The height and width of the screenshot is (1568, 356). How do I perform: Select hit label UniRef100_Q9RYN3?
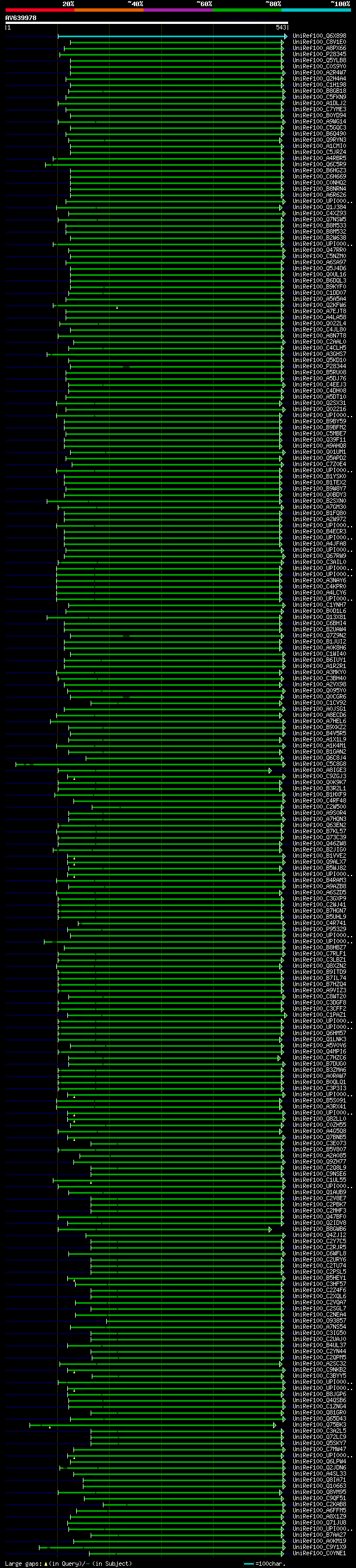pos(319,140)
